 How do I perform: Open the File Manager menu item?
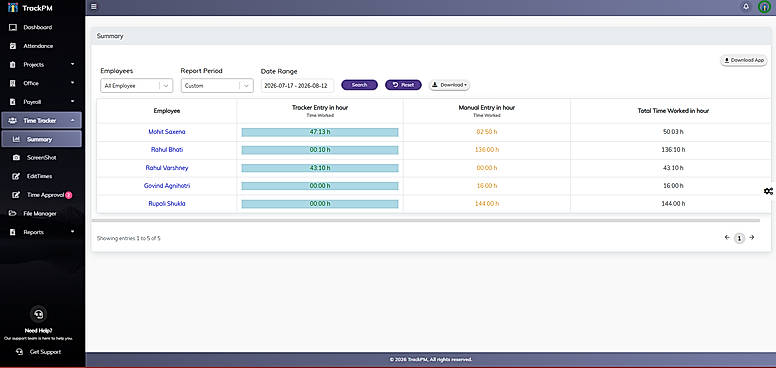coord(41,214)
